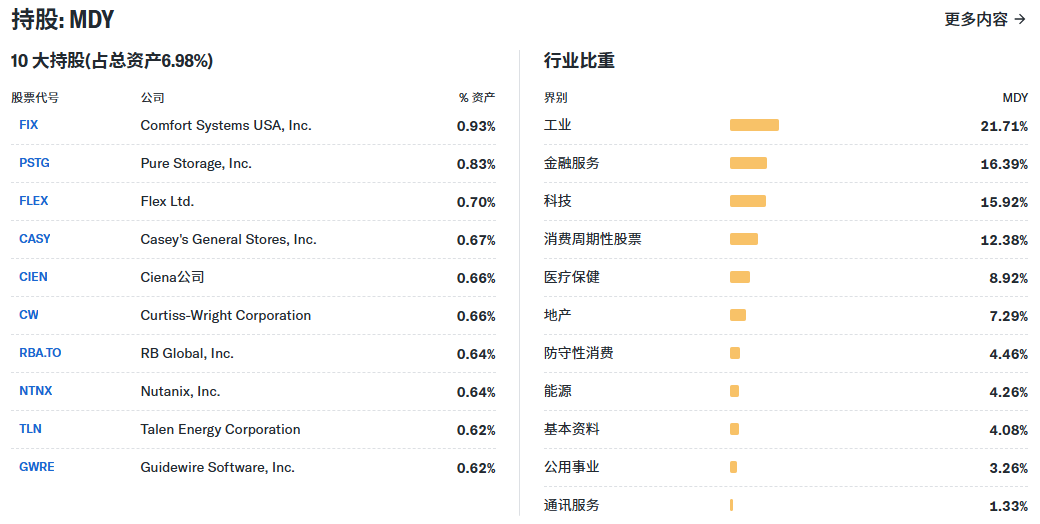
Task: Click the 工业 sector weight bar
Action: pos(754,125)
